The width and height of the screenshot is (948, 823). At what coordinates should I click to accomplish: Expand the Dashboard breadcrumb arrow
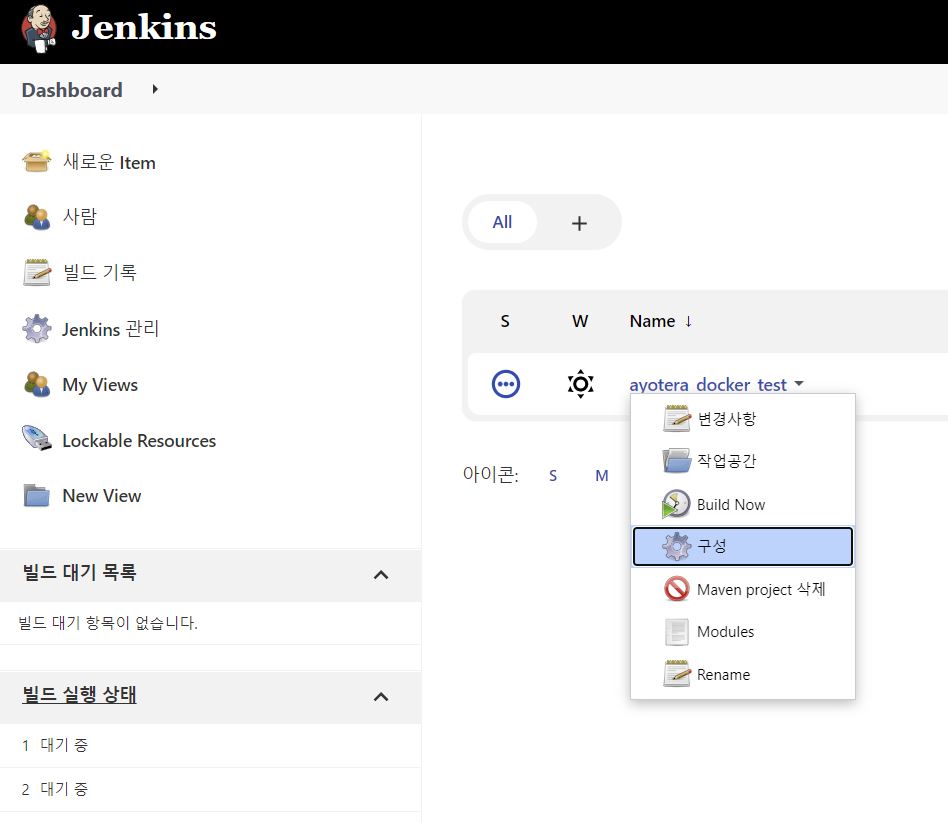point(155,89)
